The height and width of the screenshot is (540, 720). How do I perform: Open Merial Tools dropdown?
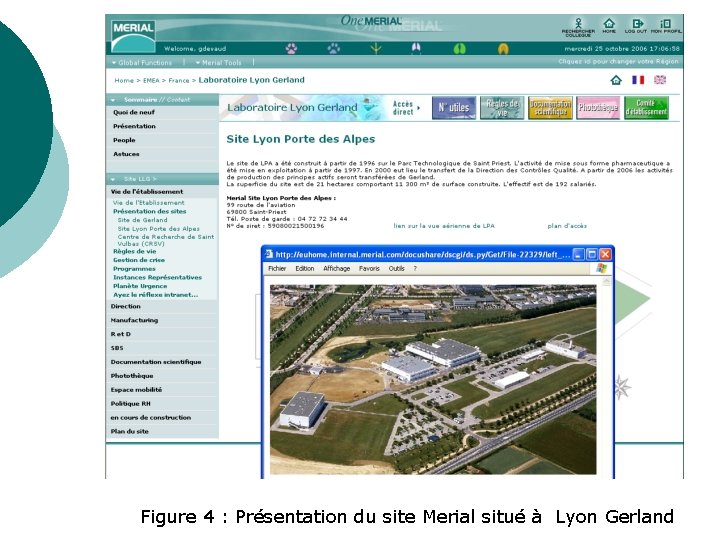[219, 62]
